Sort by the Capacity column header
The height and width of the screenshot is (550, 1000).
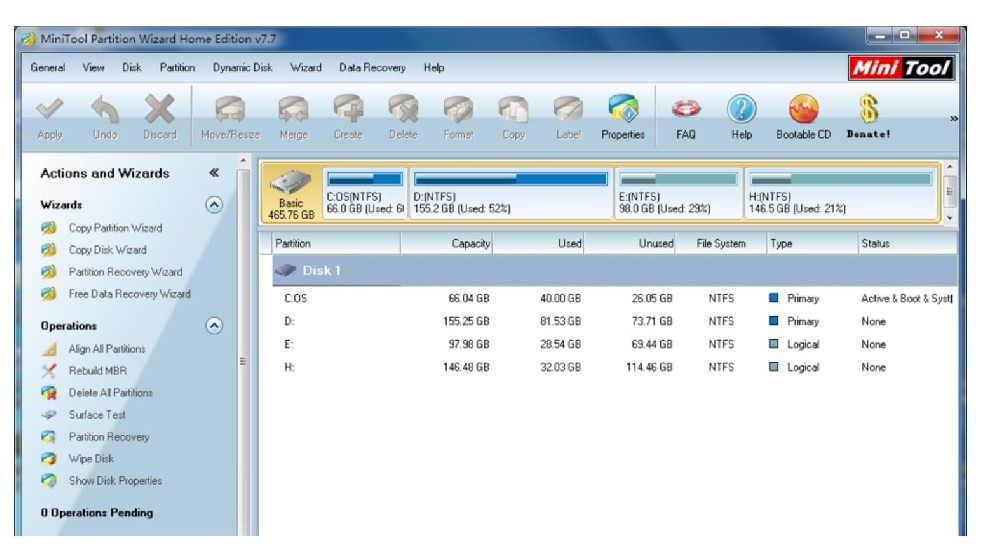(446, 243)
